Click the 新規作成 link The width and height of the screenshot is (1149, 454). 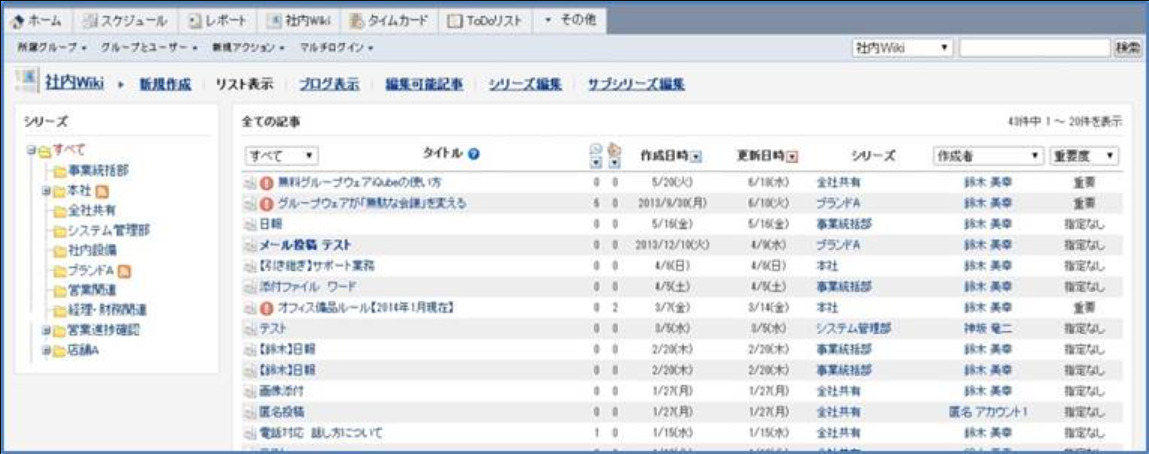164,84
